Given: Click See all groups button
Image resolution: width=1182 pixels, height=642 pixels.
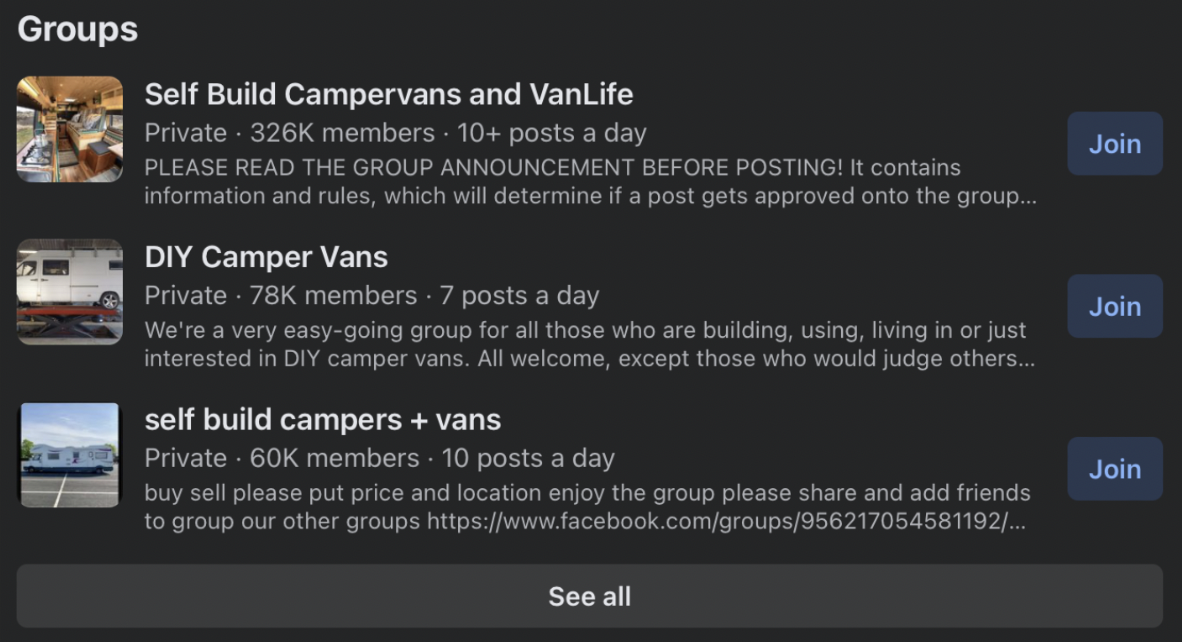Looking at the screenshot, I should [589, 596].
